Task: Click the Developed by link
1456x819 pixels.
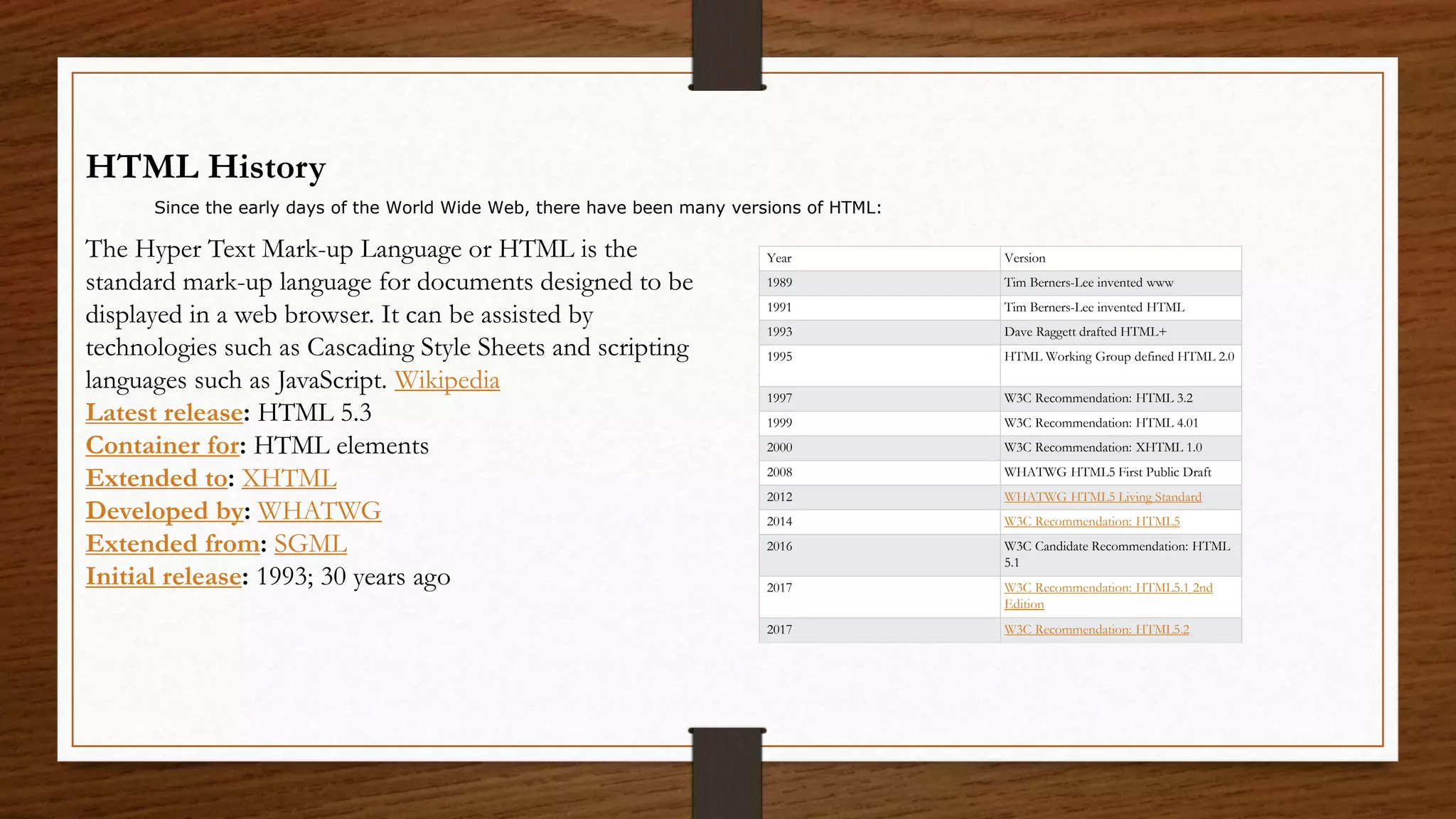Action: (x=165, y=511)
